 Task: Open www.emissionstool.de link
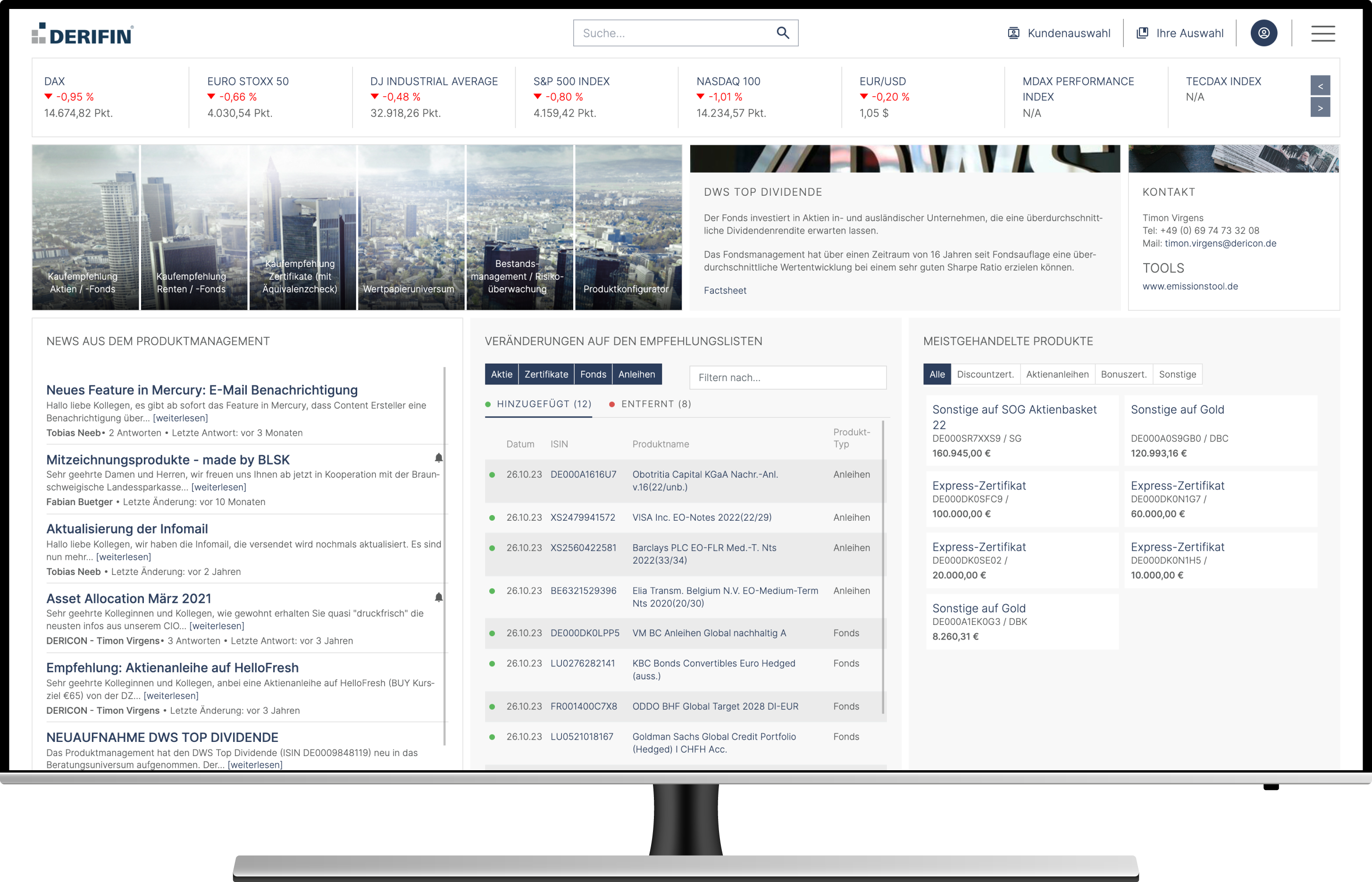(x=1190, y=286)
